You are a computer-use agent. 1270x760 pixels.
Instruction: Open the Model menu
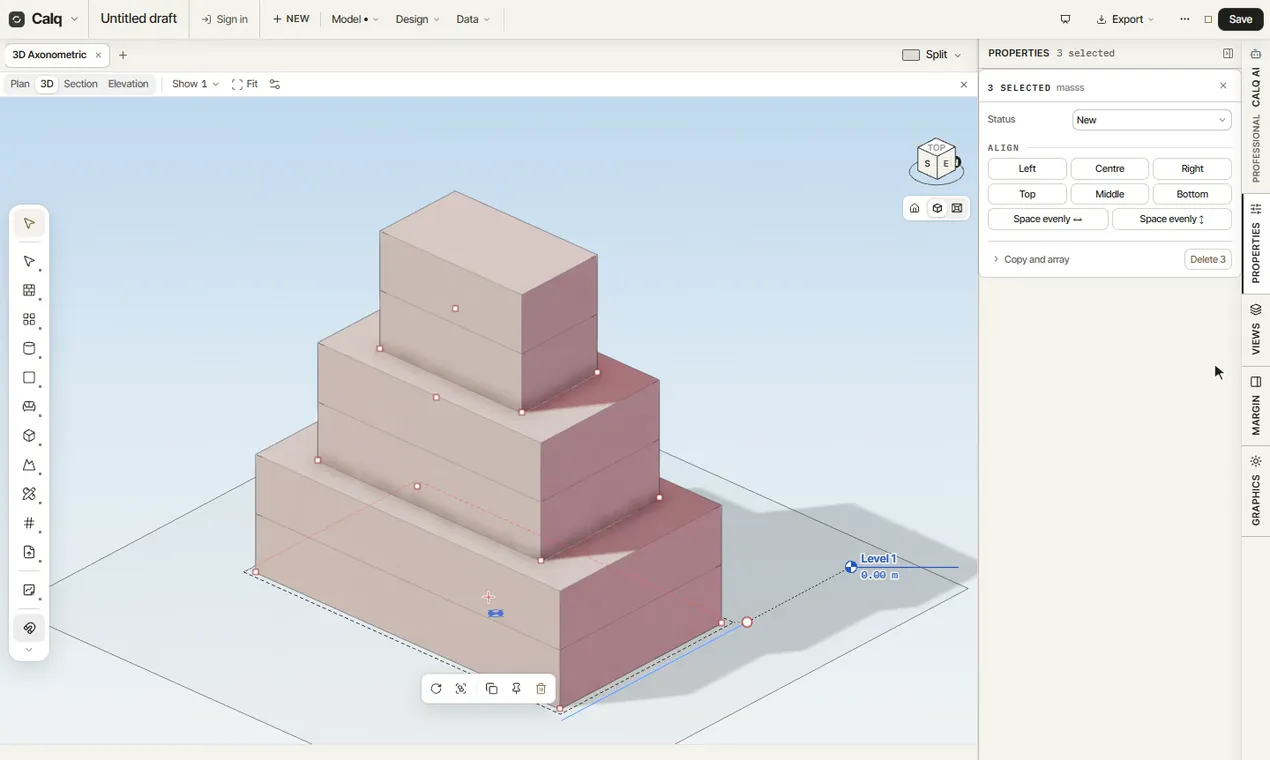pyautogui.click(x=354, y=19)
